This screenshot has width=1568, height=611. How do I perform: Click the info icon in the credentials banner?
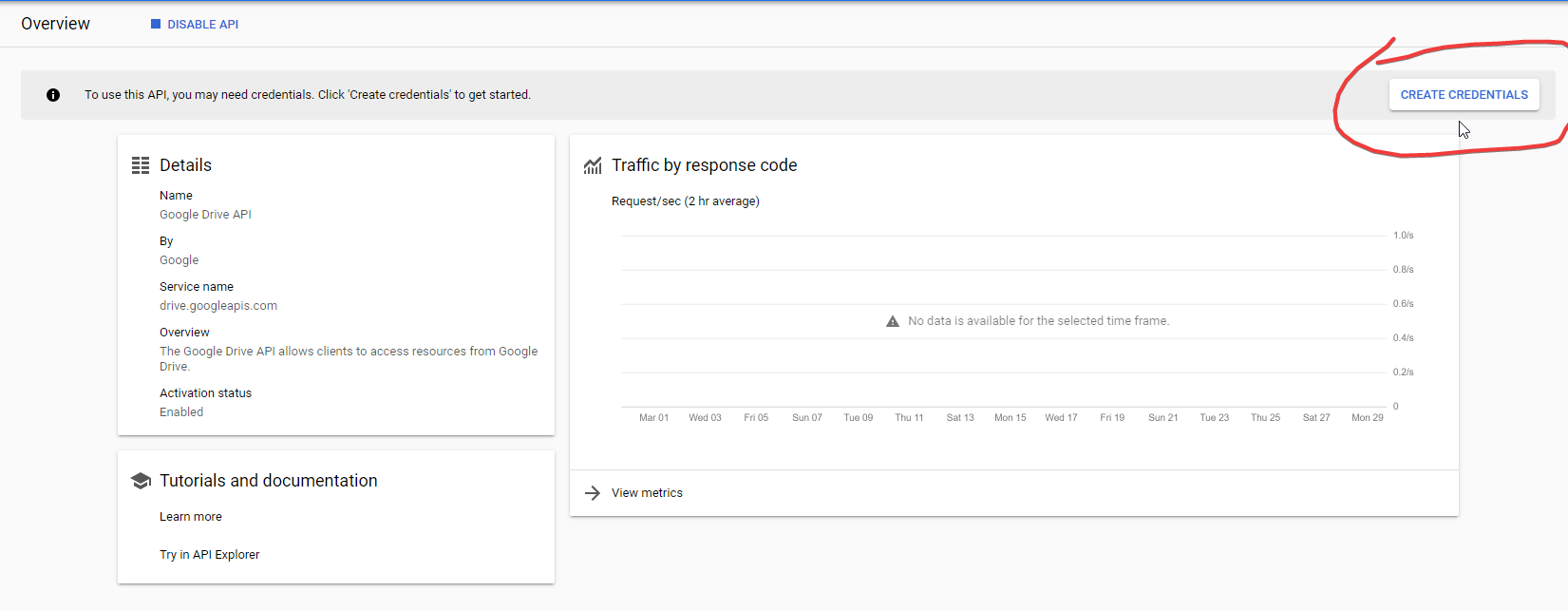(53, 95)
